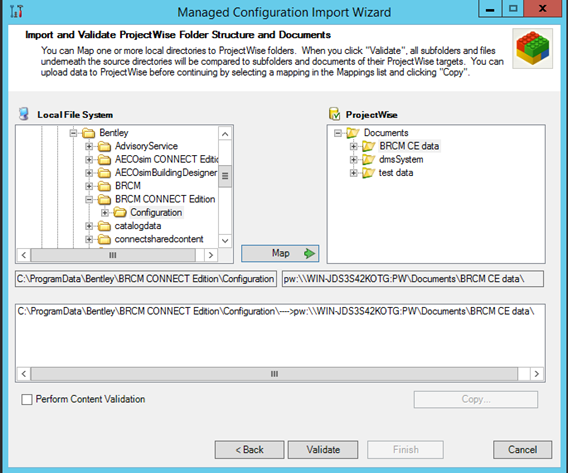The width and height of the screenshot is (568, 473).
Task: Click the Local File System computer icon
Action: (24, 114)
